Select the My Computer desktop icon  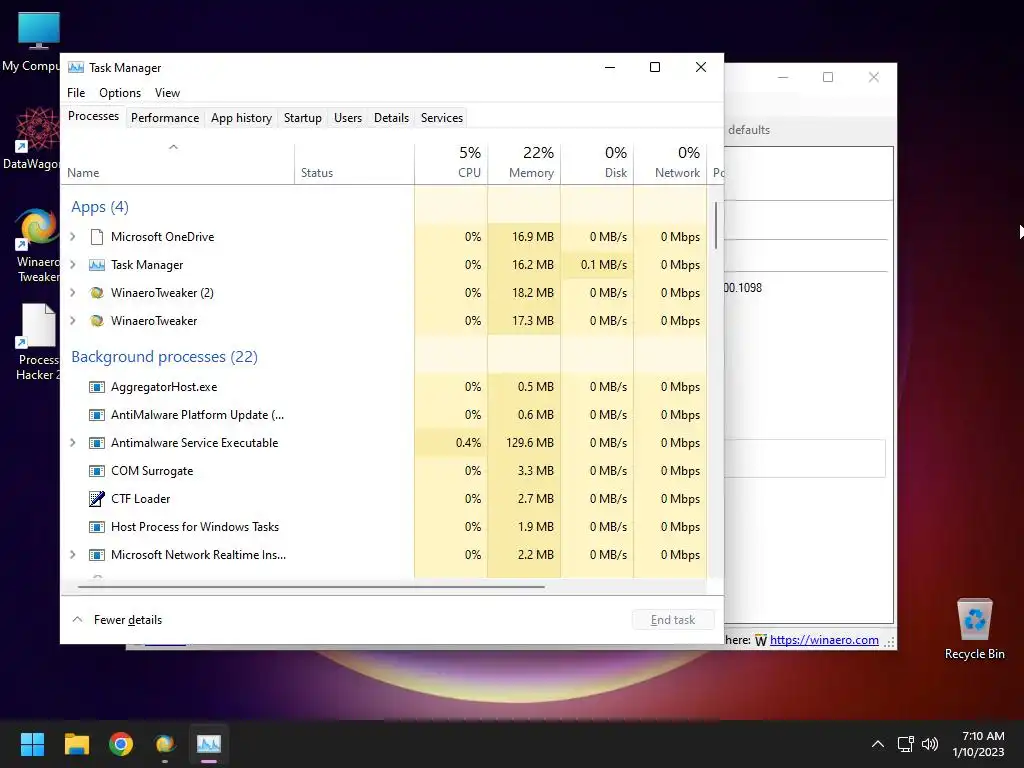(31, 41)
